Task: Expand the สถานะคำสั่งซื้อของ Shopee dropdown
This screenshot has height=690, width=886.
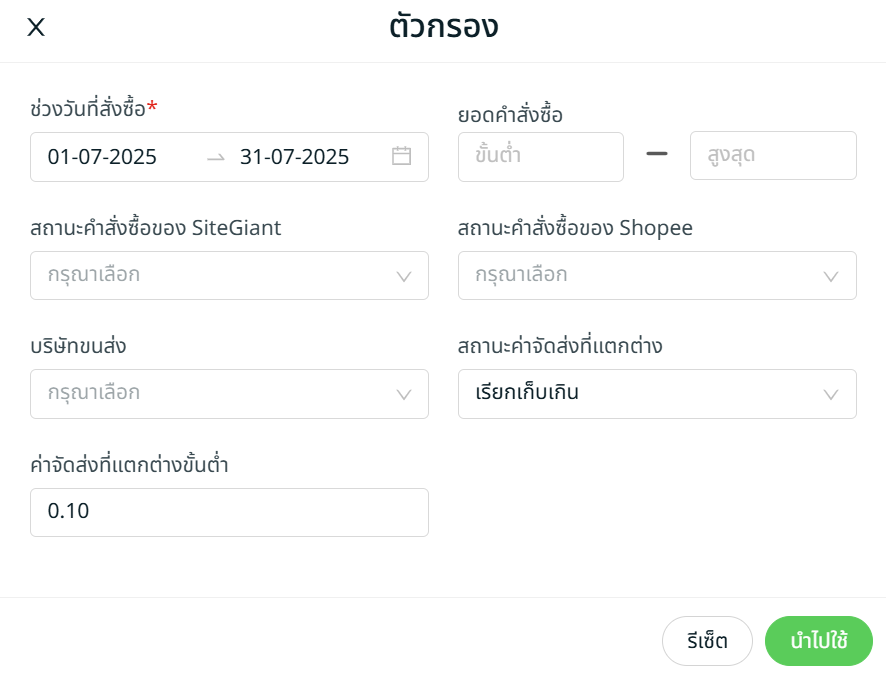Action: (x=645, y=275)
